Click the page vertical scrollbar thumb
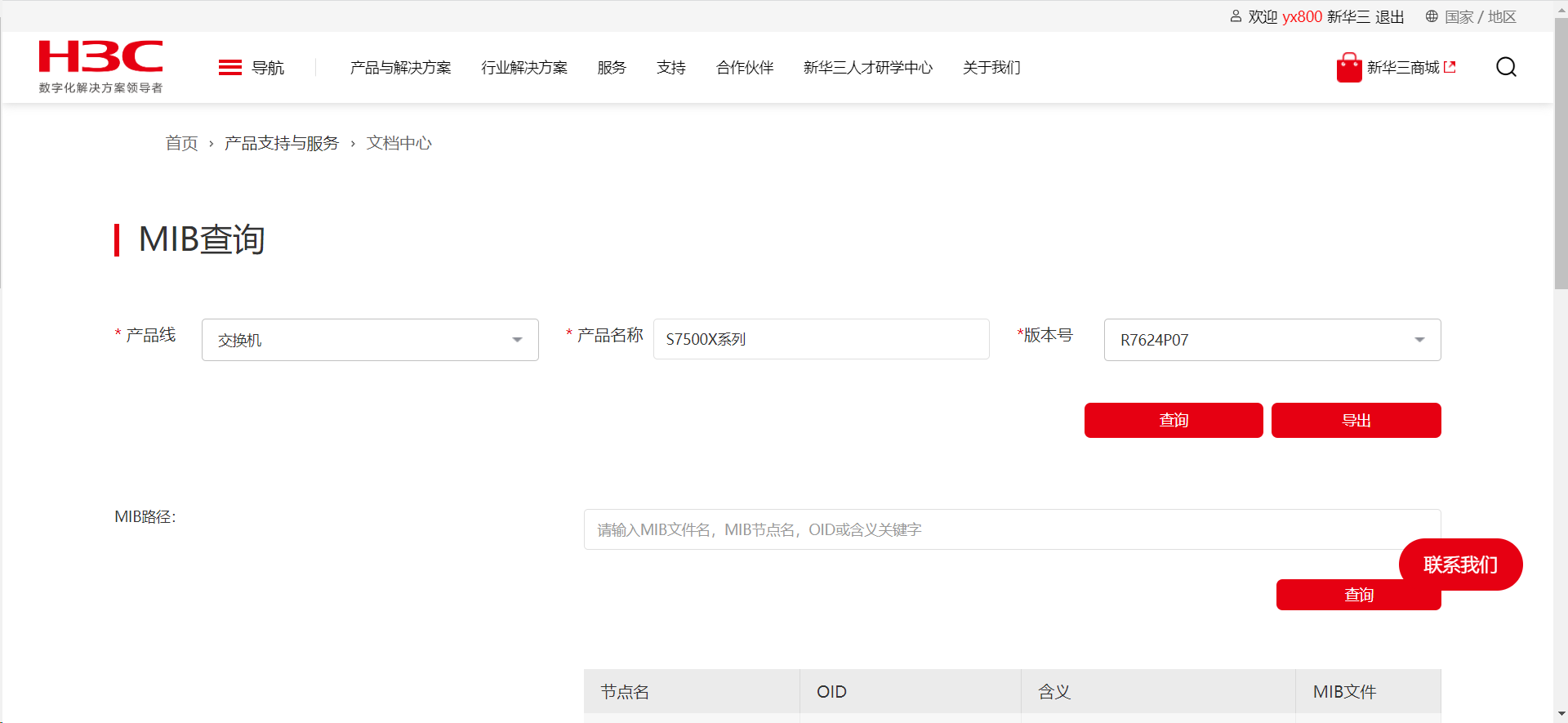This screenshot has height=723, width=1568. tap(1561, 154)
